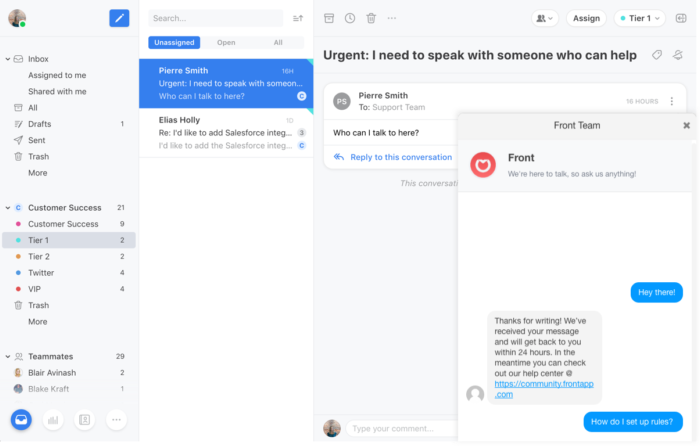Switch to the Unassigned tab

point(174,42)
